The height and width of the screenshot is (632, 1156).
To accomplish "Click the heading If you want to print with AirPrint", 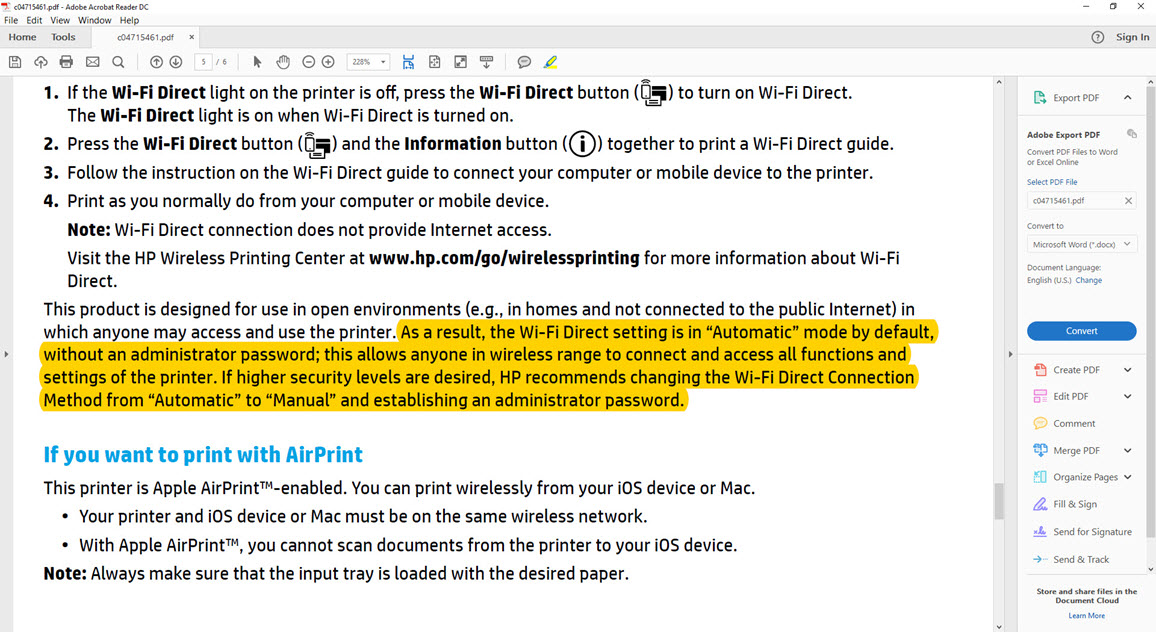I will click(x=203, y=454).
